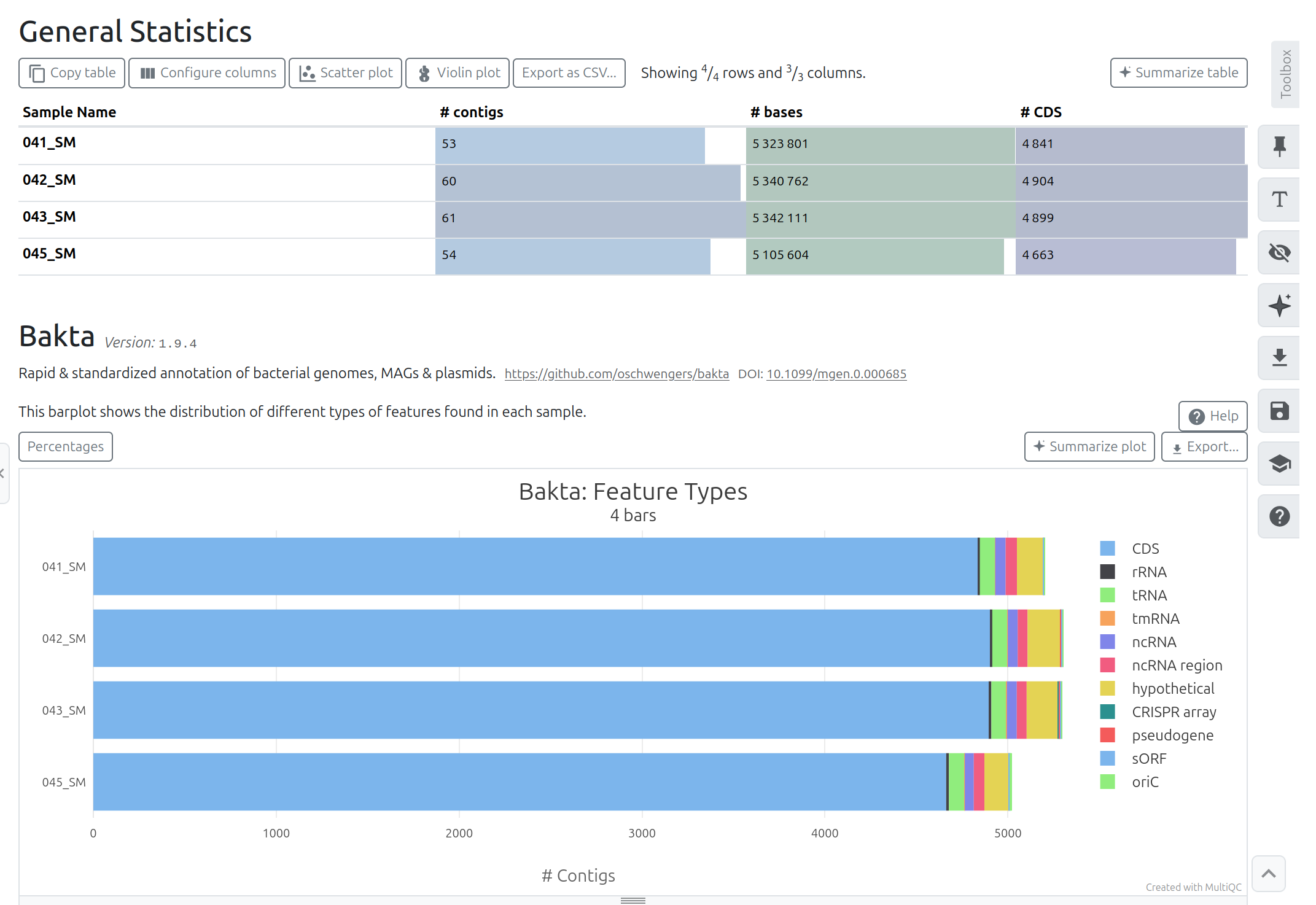
Task: Open the graduation cap citations icon
Action: [x=1279, y=464]
